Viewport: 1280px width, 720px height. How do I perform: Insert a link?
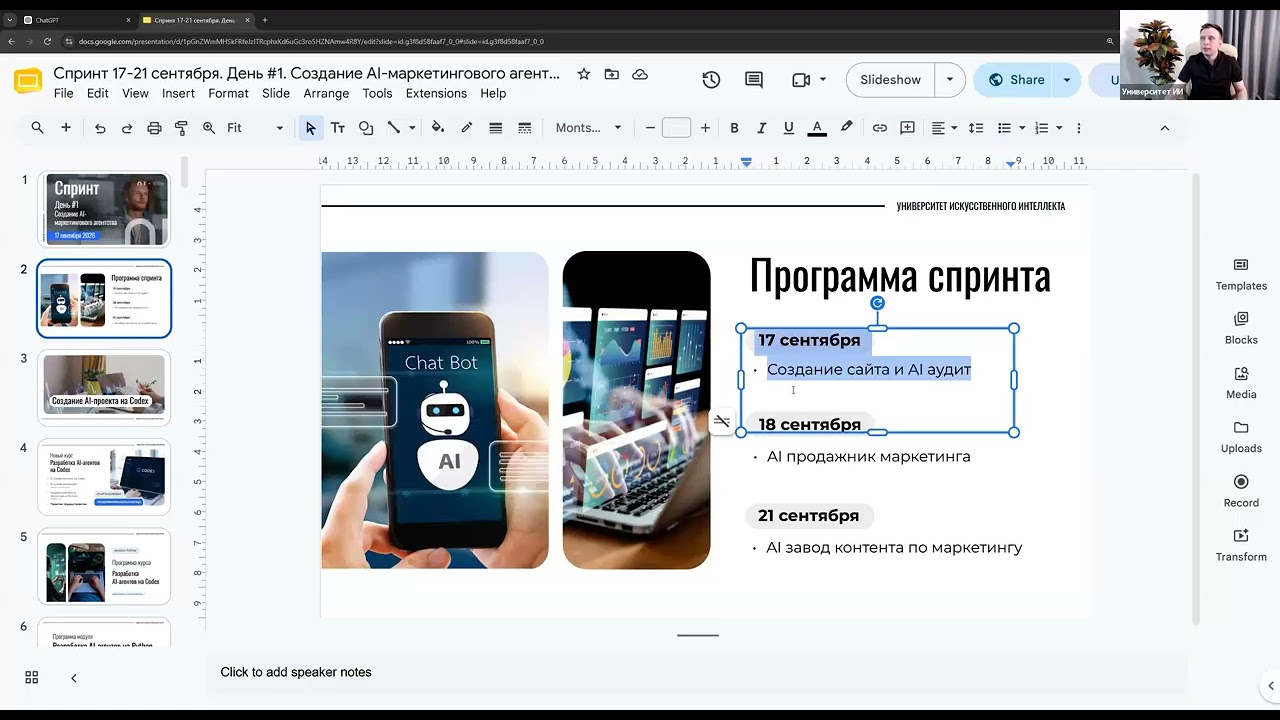[880, 128]
